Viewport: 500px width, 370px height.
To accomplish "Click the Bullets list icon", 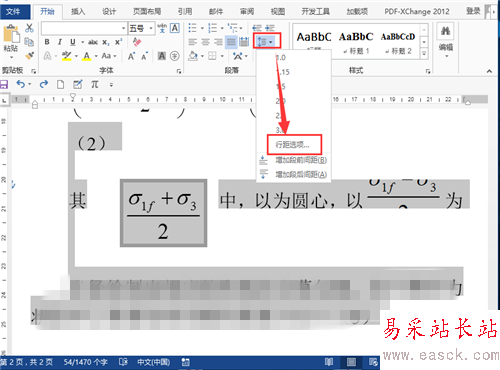I will (x=192, y=28).
